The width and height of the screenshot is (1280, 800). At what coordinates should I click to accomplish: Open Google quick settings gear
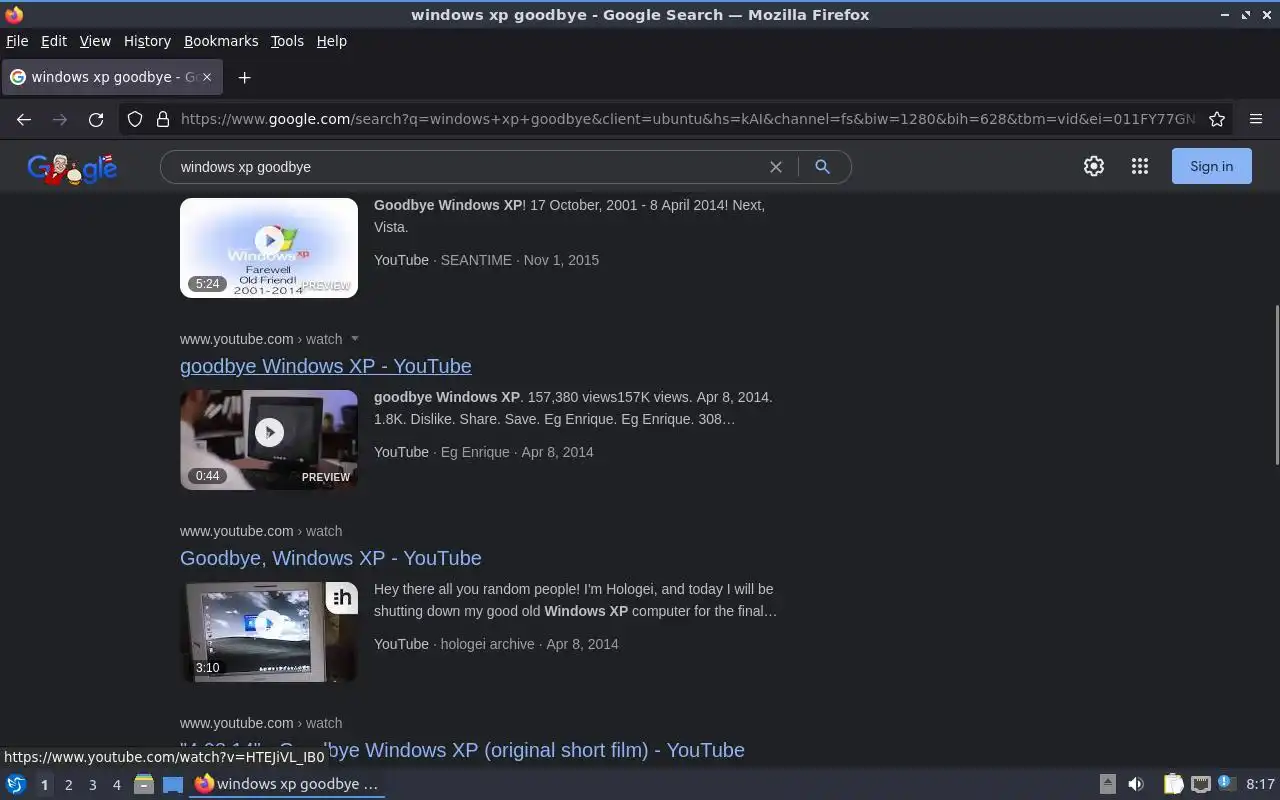point(1094,167)
